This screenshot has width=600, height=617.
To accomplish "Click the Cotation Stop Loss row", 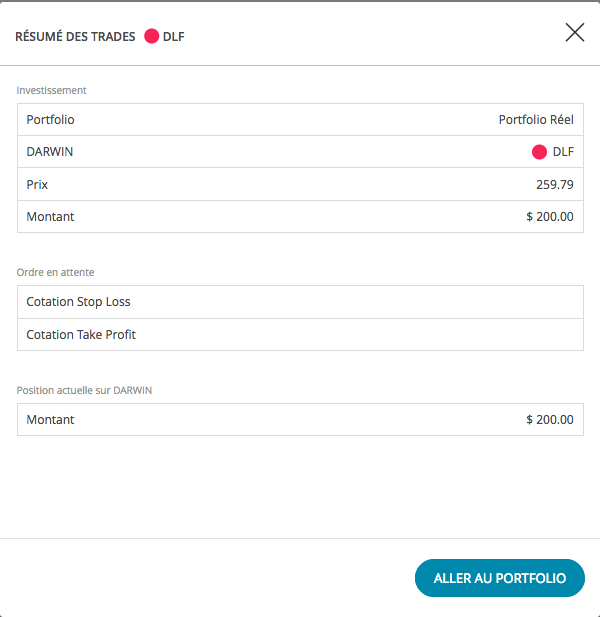I will tap(300, 302).
